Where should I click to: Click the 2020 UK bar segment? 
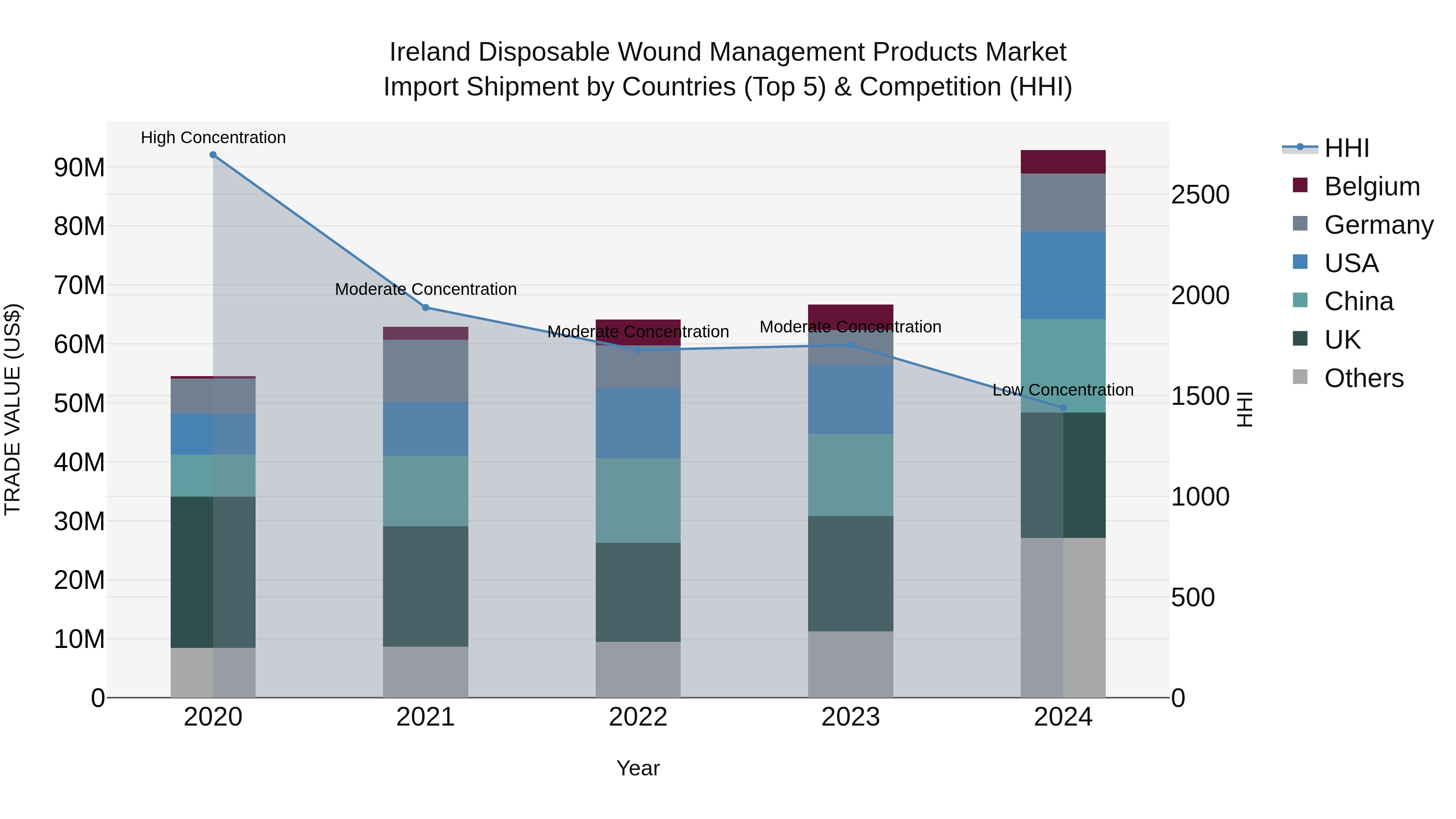tap(213, 572)
